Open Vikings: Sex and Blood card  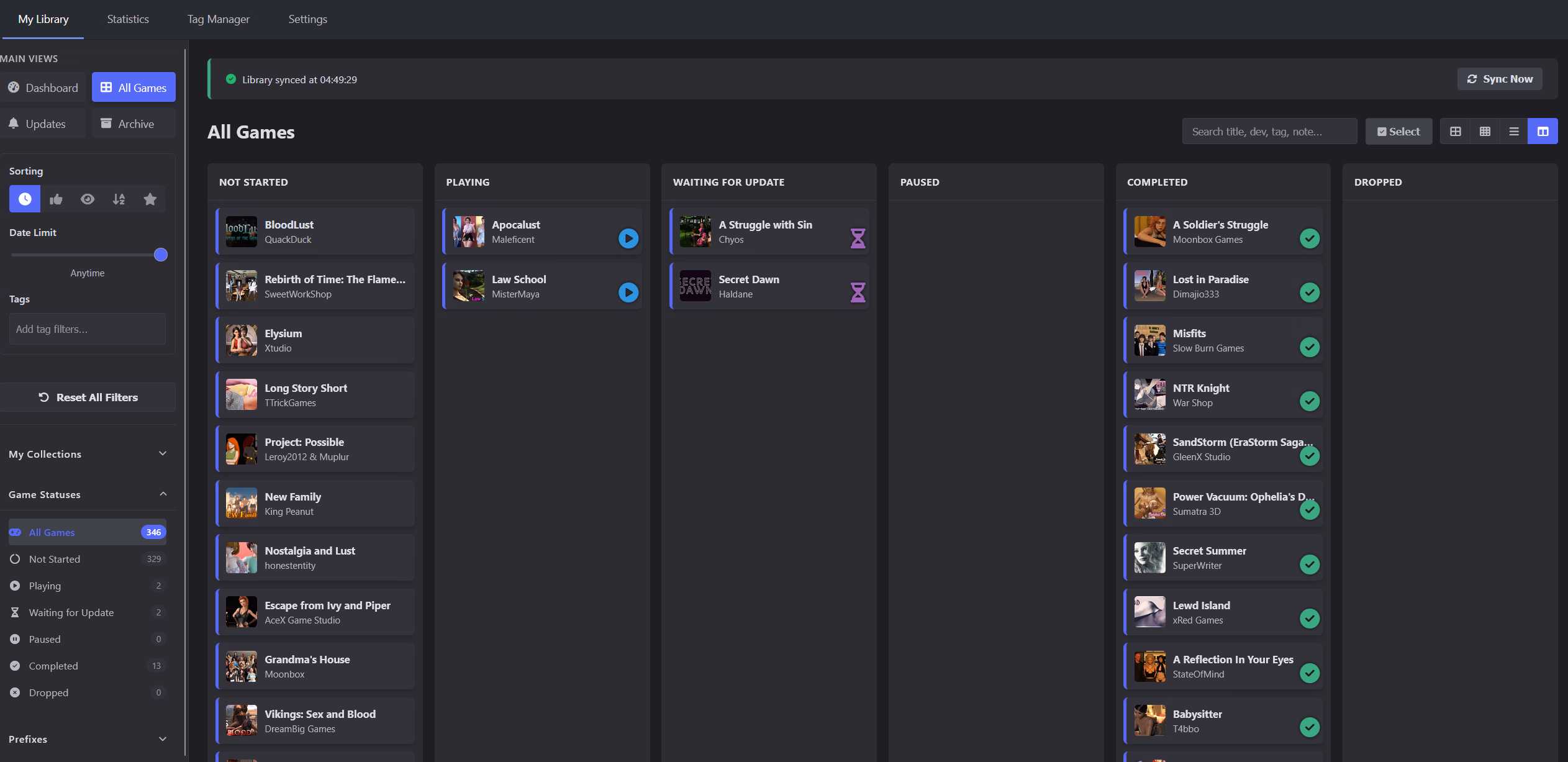pyautogui.click(x=315, y=721)
